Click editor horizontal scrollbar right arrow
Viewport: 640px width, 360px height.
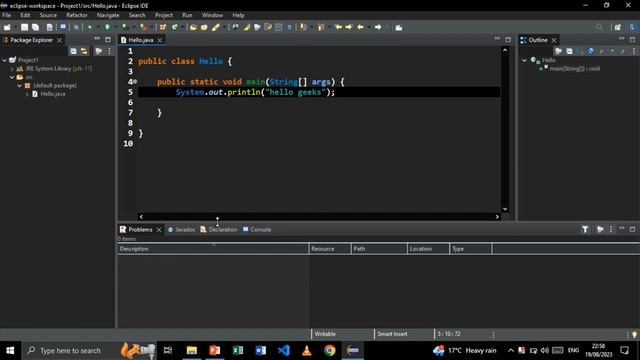pos(497,217)
